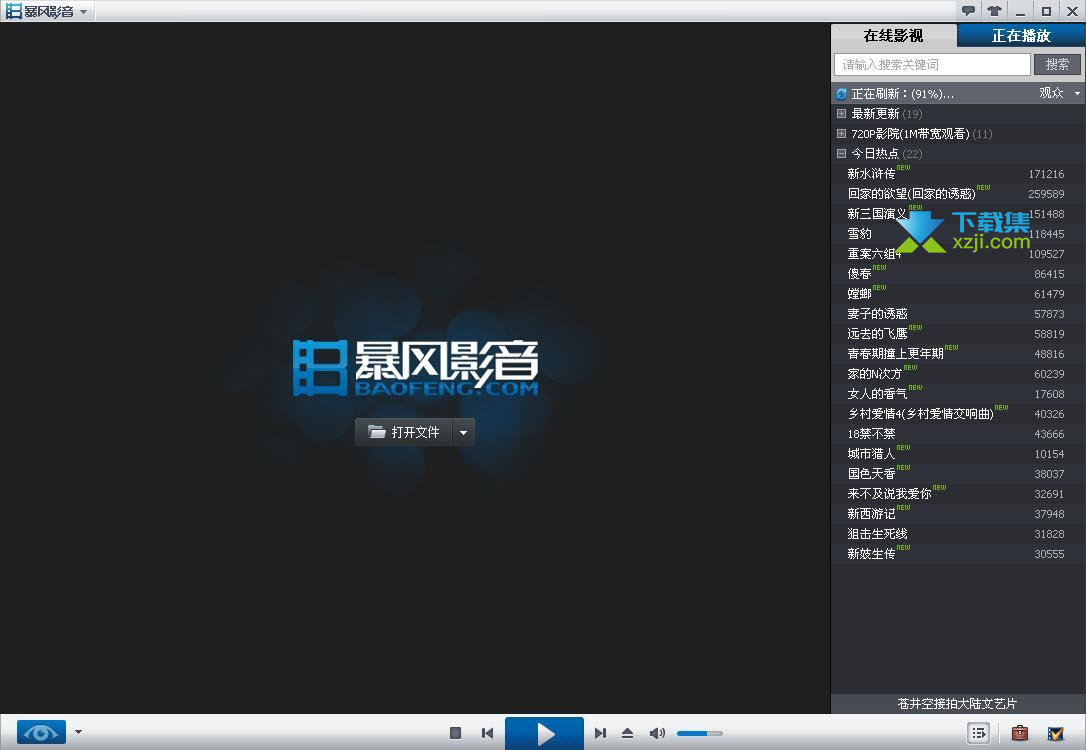Open the skin changer shirt icon

coord(995,10)
